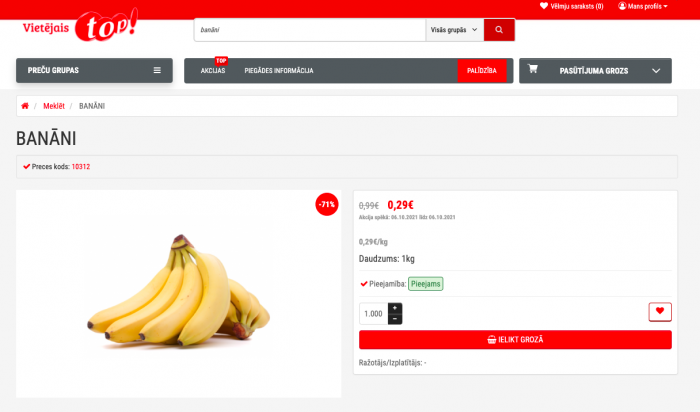Open the hamburger menu in Preču grupas
The image size is (700, 412).
(x=157, y=70)
